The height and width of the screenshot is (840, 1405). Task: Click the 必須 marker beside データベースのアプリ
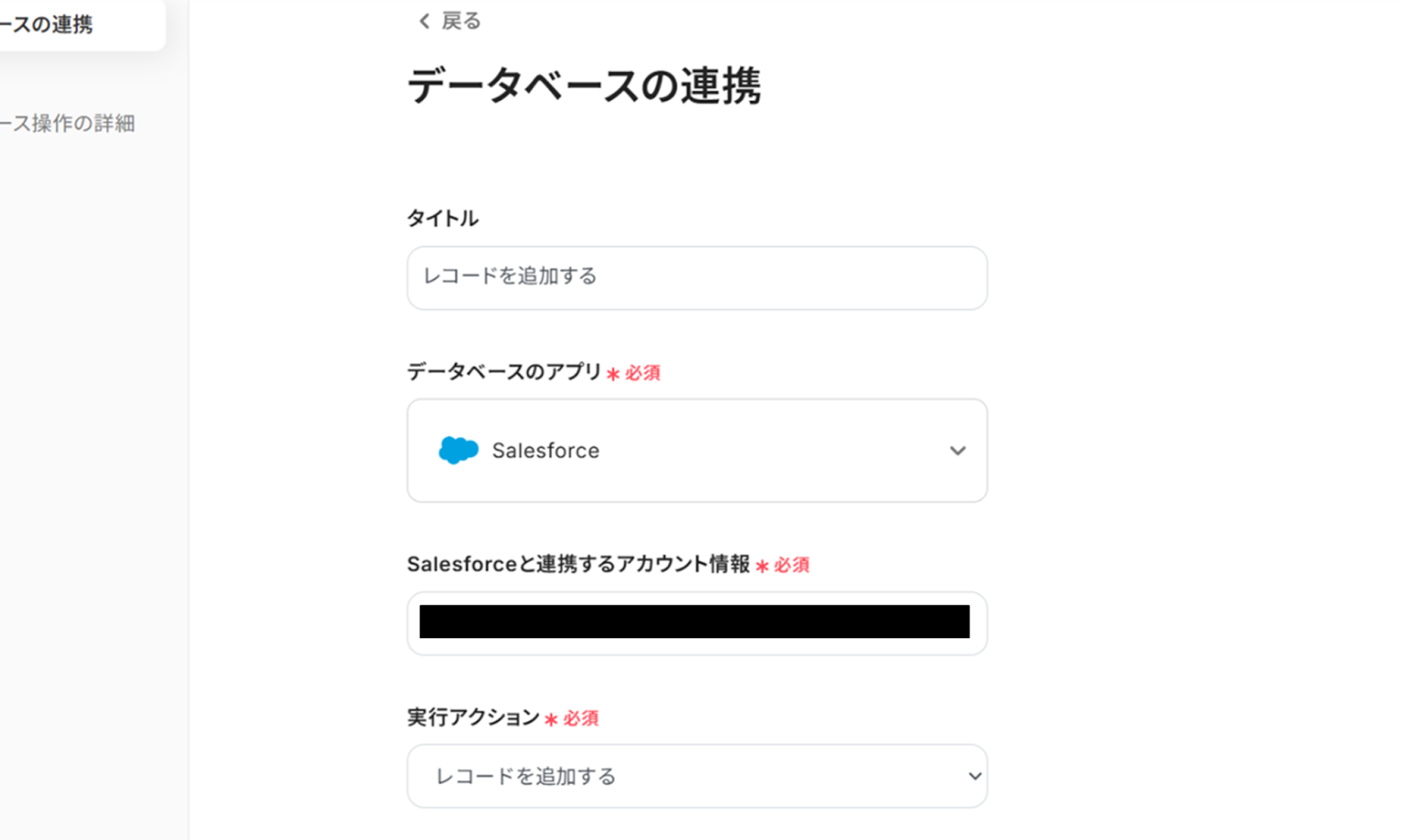tap(642, 373)
